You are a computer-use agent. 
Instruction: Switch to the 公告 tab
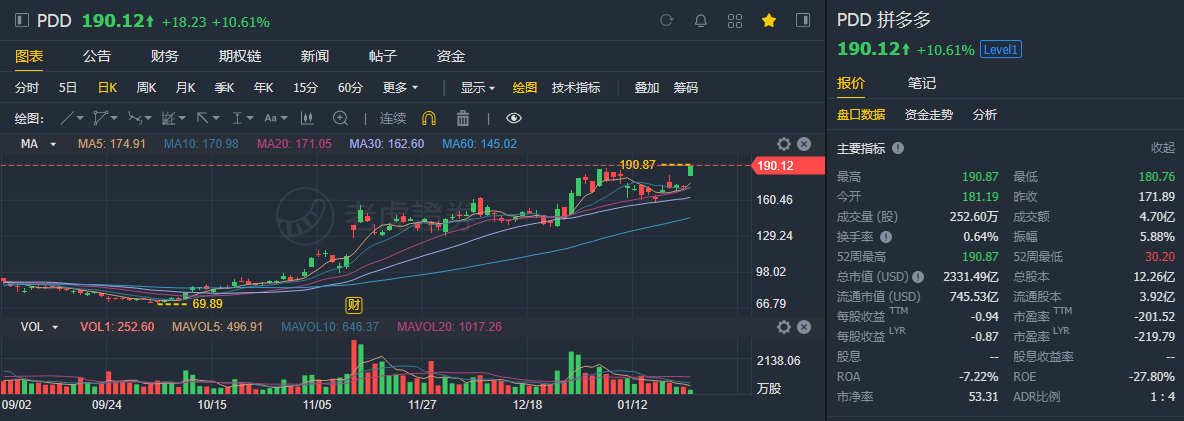click(x=97, y=56)
